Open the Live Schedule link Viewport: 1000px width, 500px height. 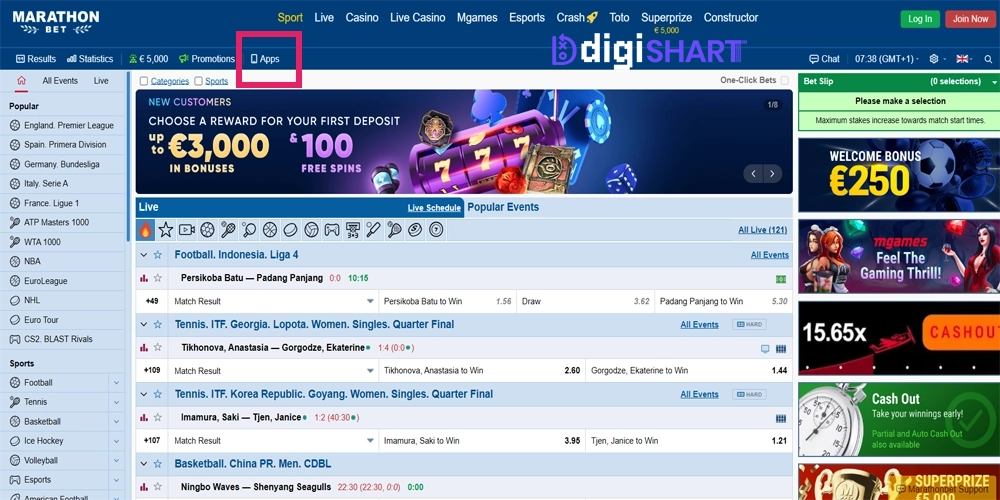[434, 208]
